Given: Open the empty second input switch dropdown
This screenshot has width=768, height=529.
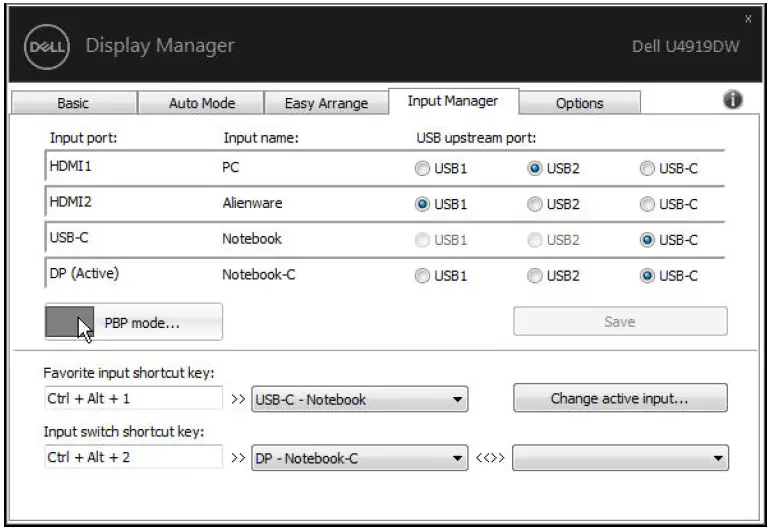Looking at the screenshot, I should pyautogui.click(x=620, y=458).
